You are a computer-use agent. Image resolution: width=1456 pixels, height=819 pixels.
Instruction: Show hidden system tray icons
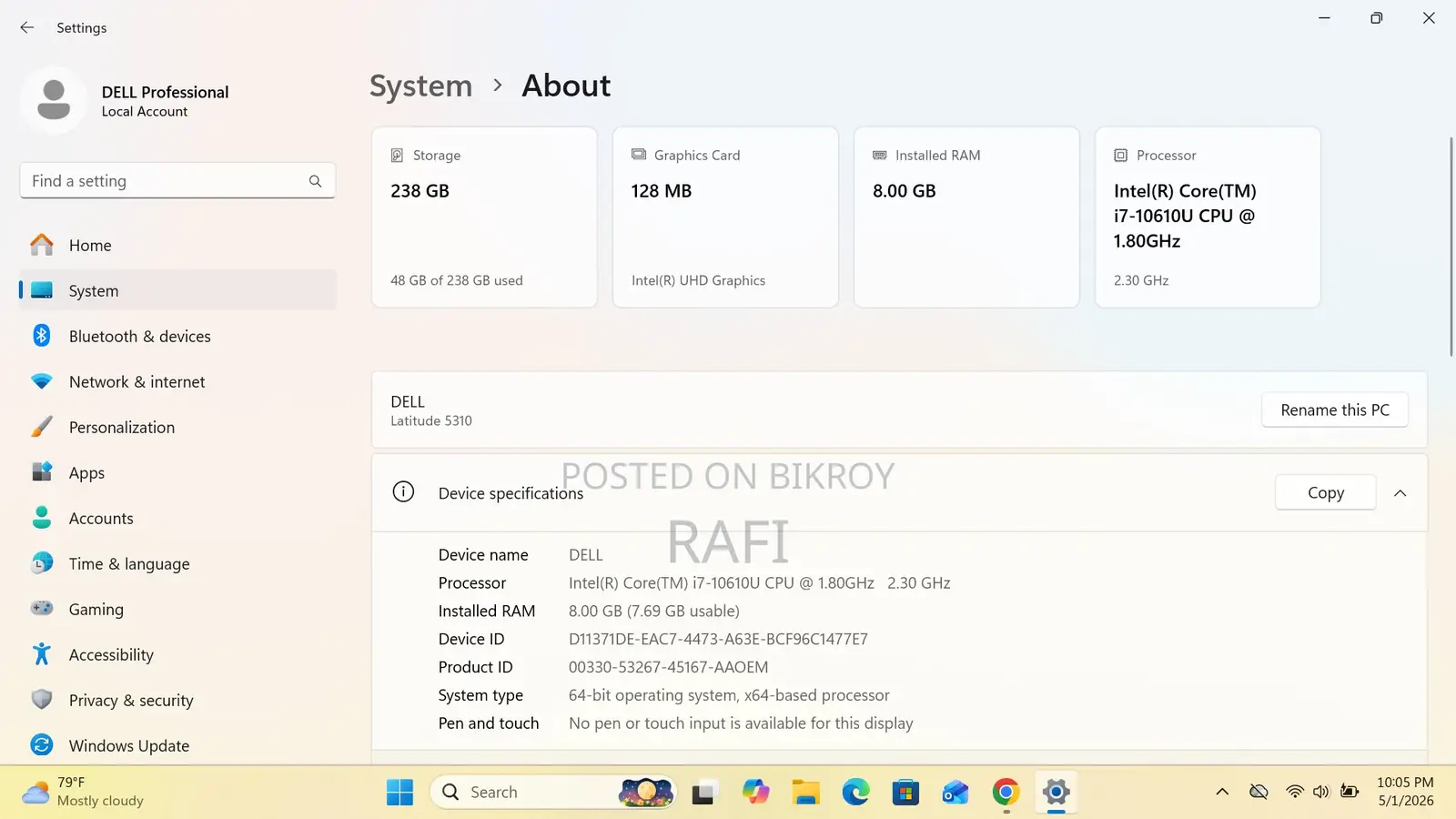pyautogui.click(x=1222, y=792)
